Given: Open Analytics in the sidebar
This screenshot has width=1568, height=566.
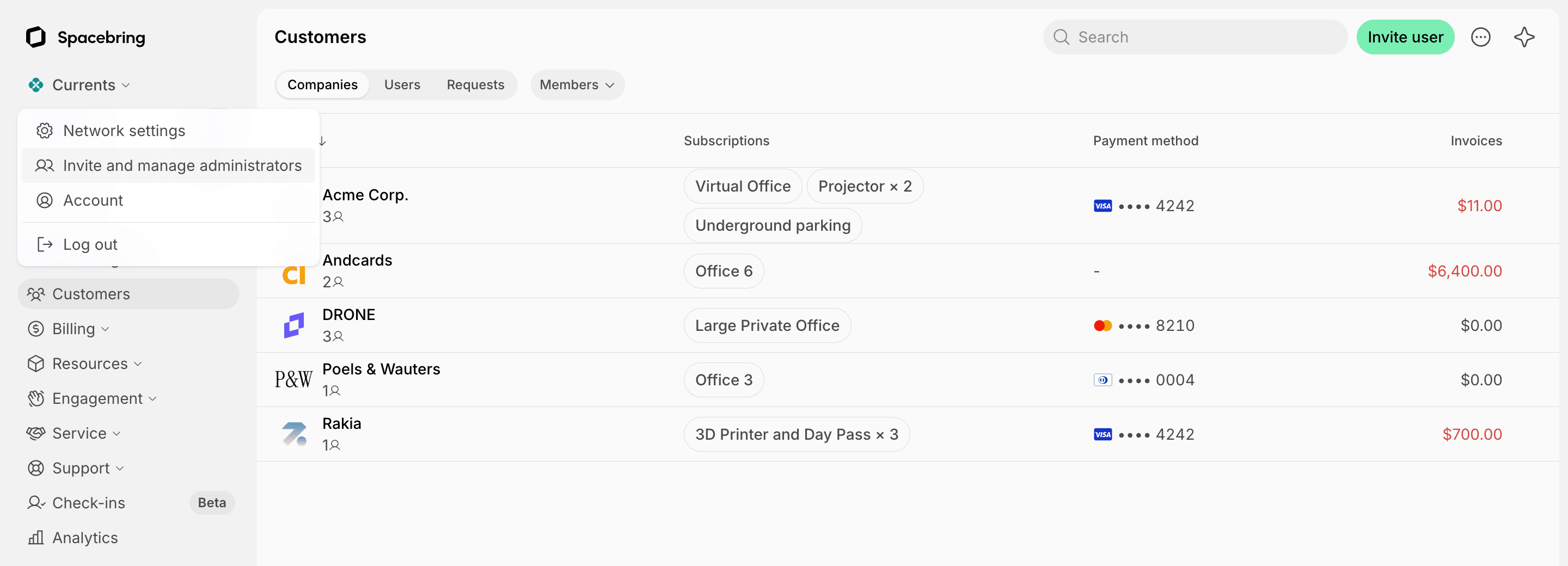Looking at the screenshot, I should click(x=84, y=537).
